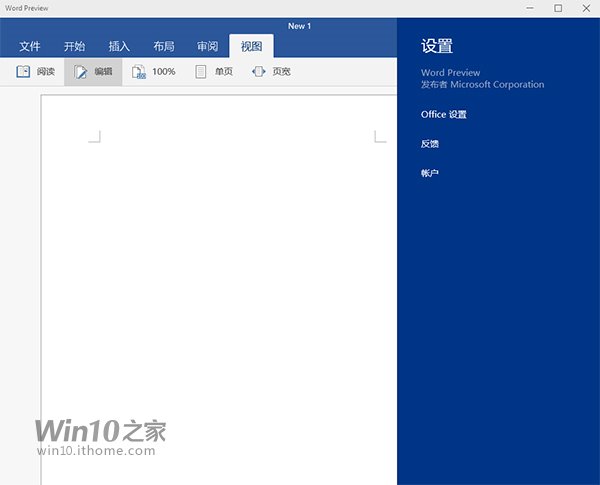
Task: Click the document title New 1
Action: point(300,26)
